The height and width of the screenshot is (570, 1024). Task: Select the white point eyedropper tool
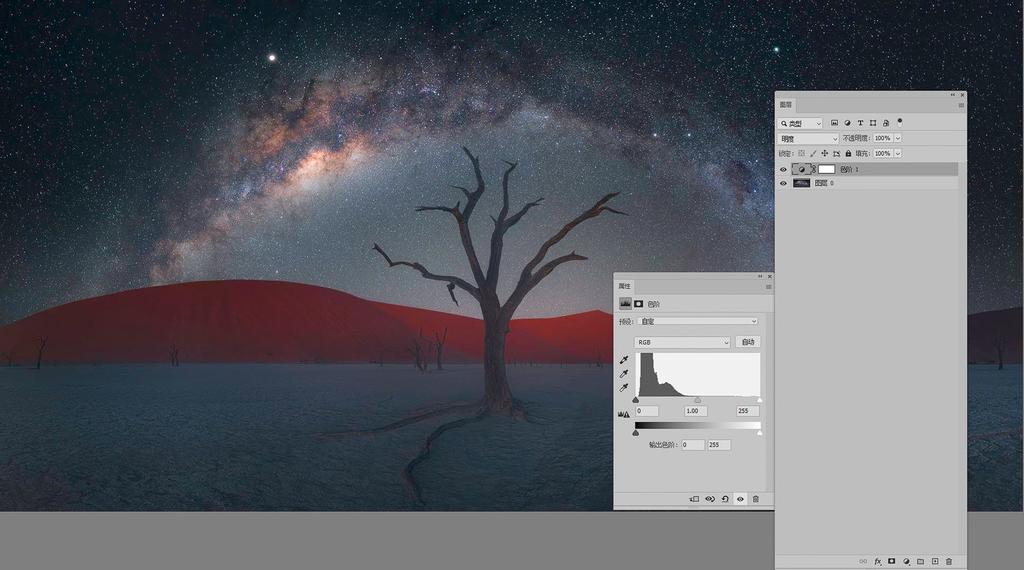coord(624,387)
